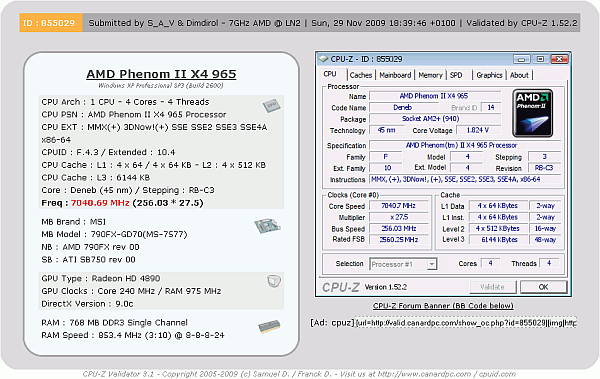Click the Windows XP Professional SP3 subtitle

[x=161, y=86]
